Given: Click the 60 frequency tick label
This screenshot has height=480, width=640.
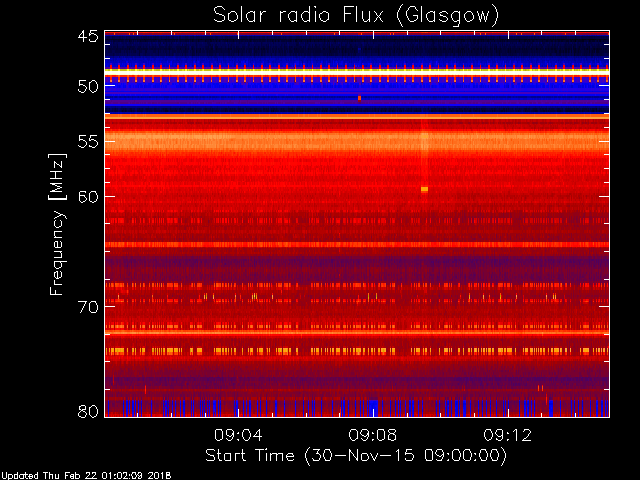Looking at the screenshot, I should (x=88, y=197).
